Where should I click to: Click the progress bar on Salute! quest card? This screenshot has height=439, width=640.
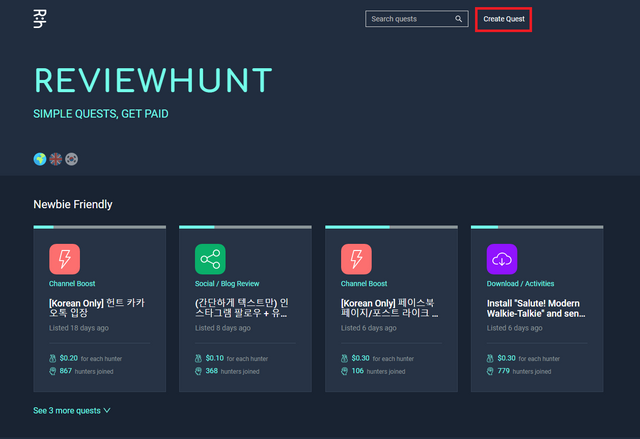537,227
